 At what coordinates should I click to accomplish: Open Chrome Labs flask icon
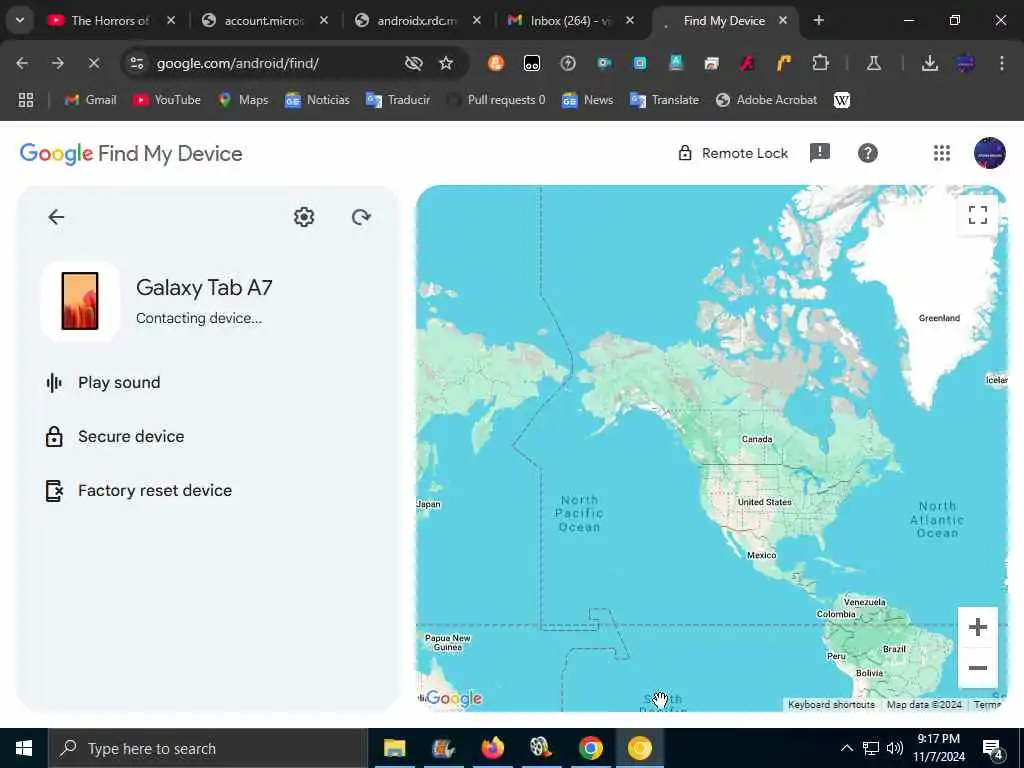tap(873, 63)
